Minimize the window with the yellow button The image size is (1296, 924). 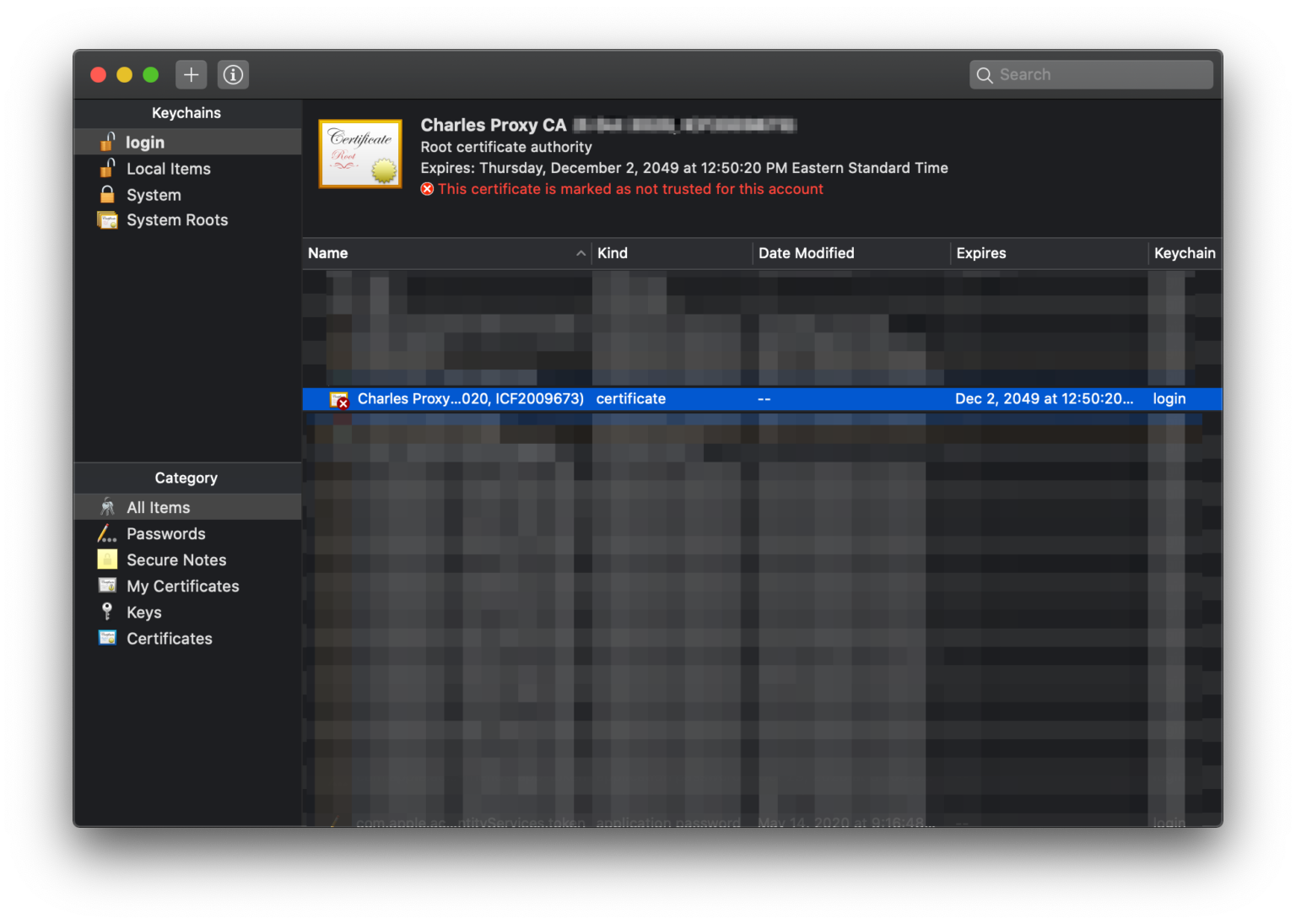point(124,75)
